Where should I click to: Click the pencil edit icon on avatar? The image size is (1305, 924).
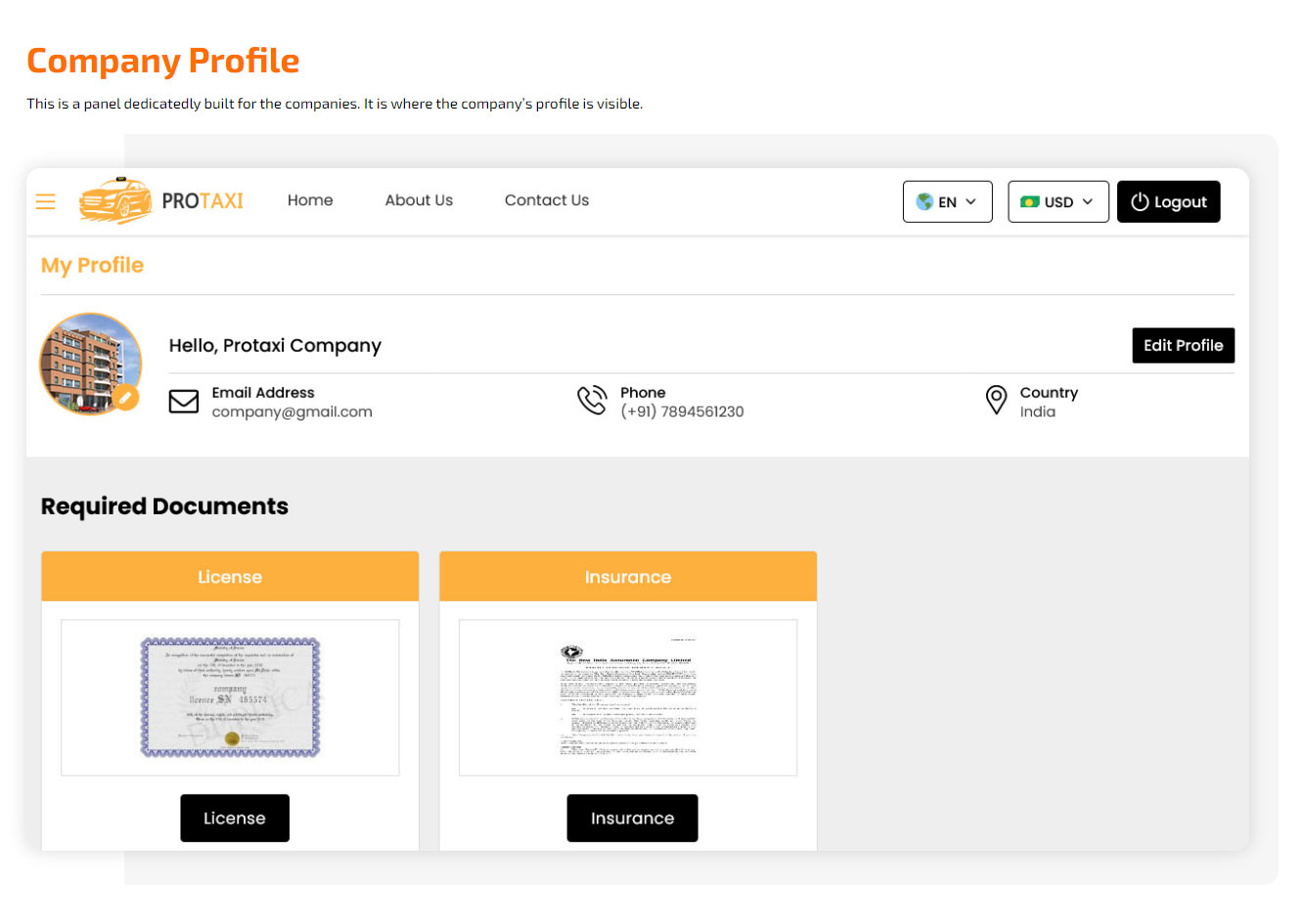click(x=125, y=398)
